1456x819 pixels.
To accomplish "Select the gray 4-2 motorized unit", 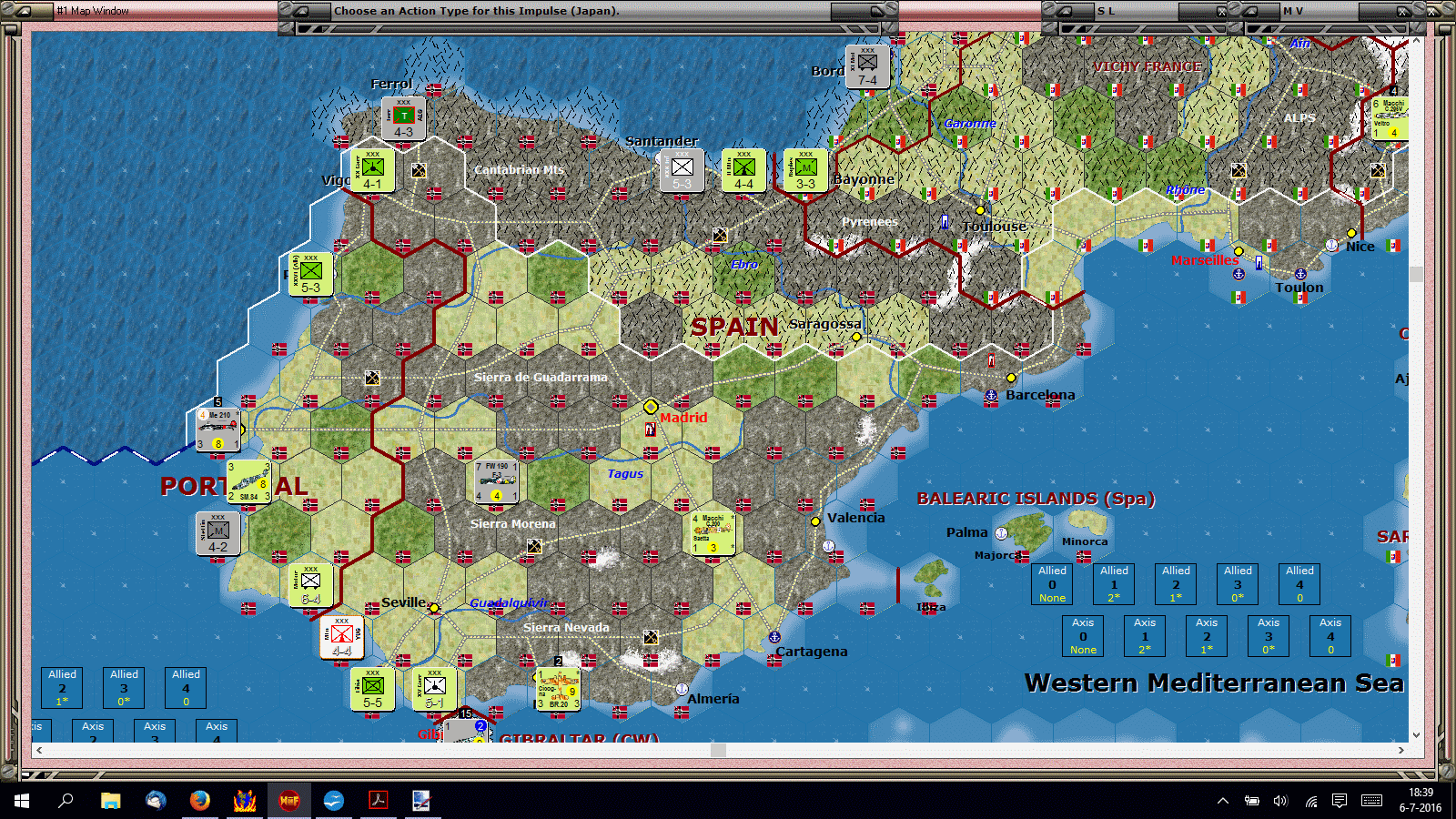I will coord(217,533).
